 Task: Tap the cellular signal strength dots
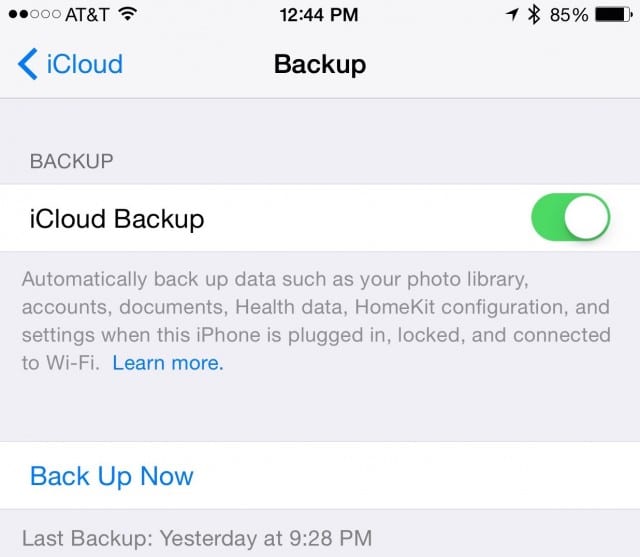tap(35, 15)
